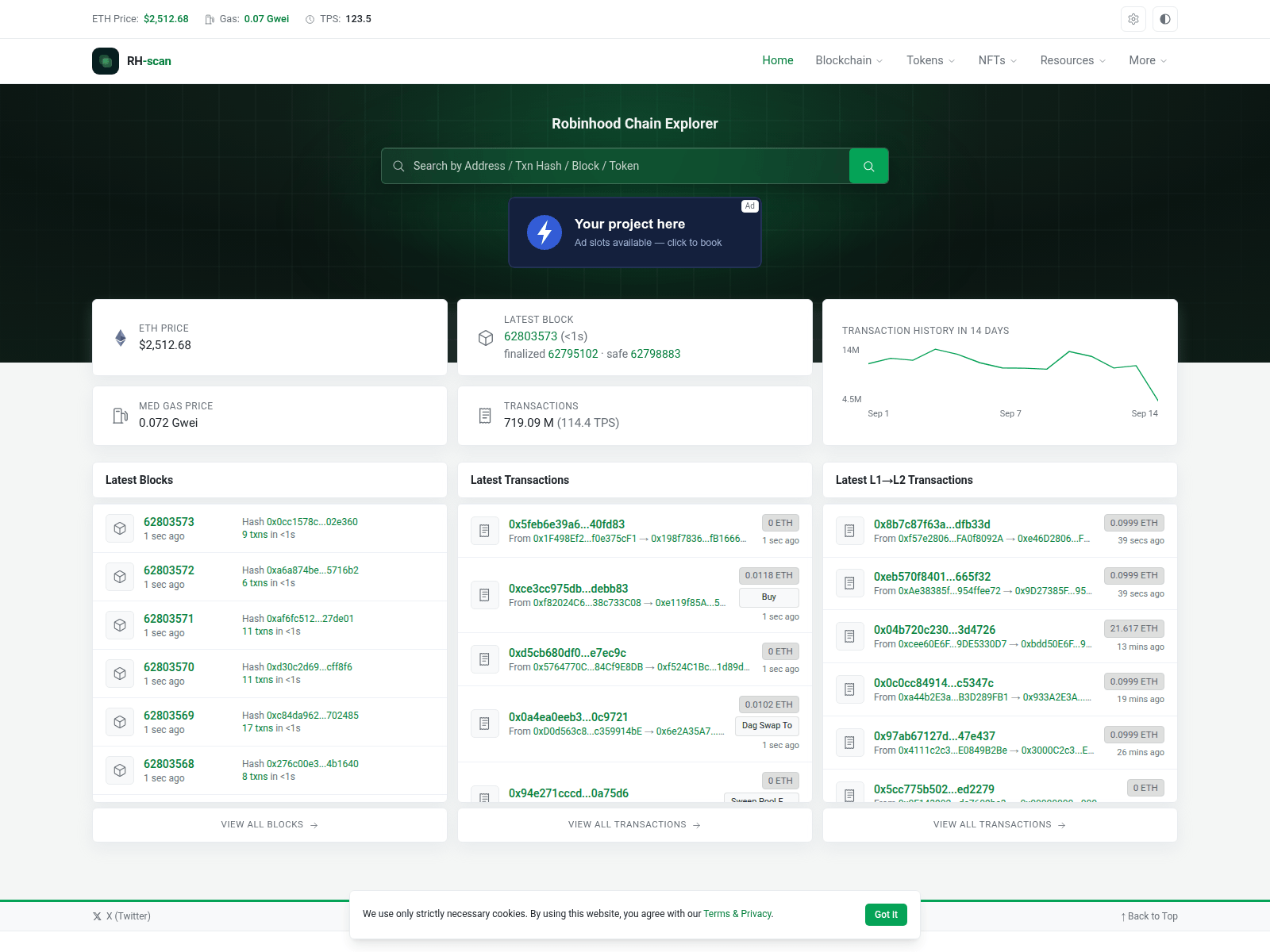Click the lightning bolt ad icon
This screenshot has width=1270, height=952.
tap(545, 232)
